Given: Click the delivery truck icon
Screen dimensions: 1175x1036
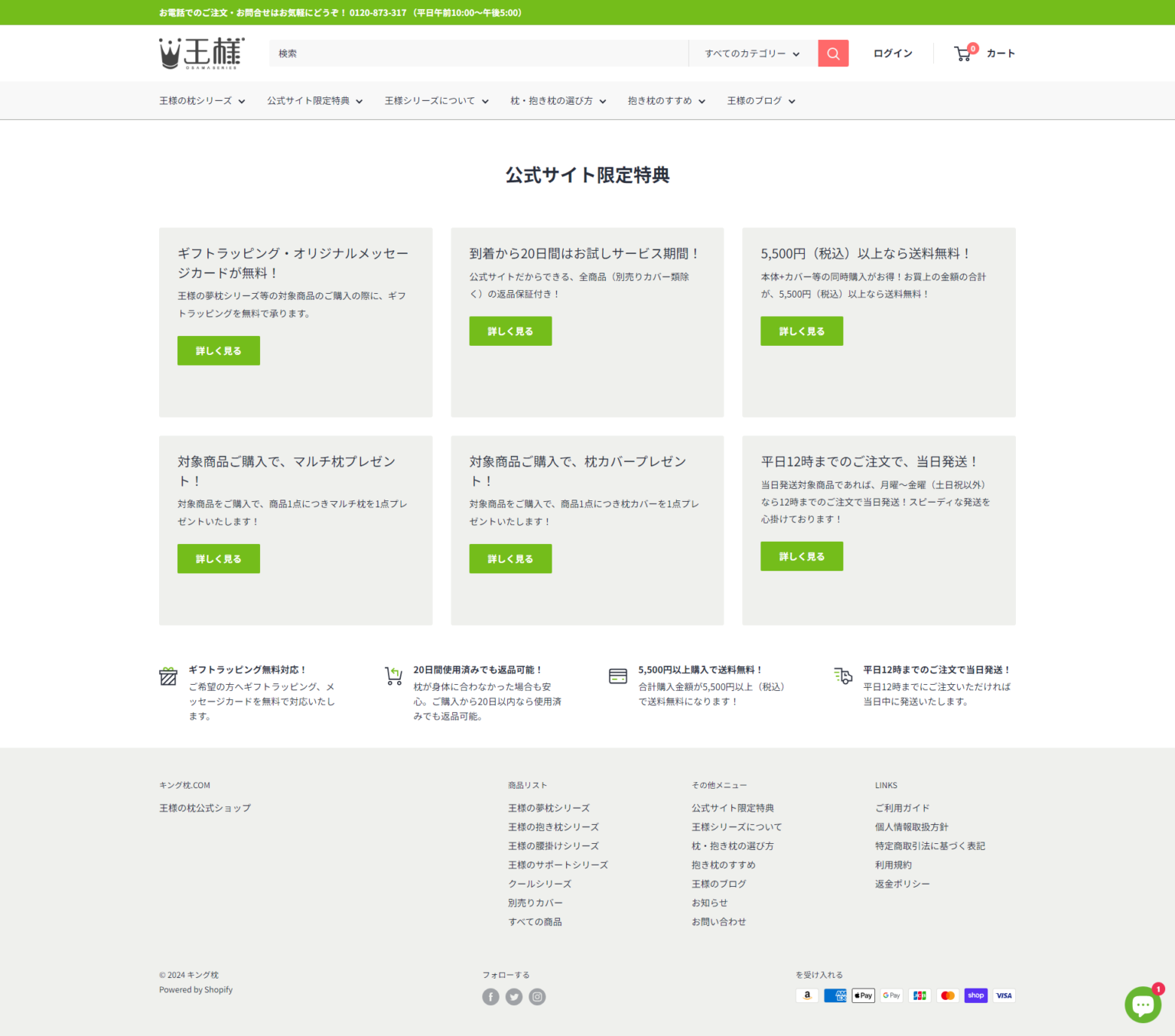Looking at the screenshot, I should point(843,676).
